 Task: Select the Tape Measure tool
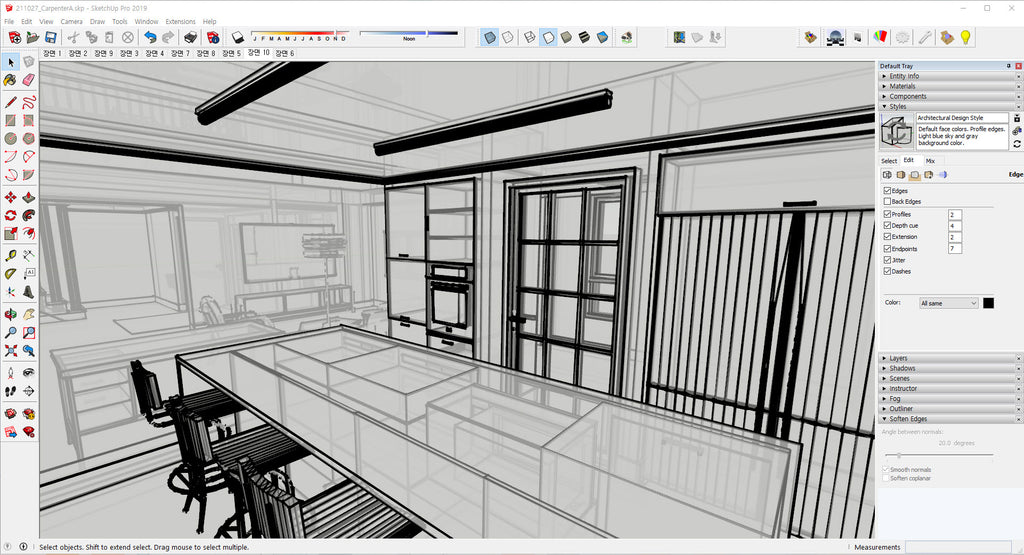point(10,255)
